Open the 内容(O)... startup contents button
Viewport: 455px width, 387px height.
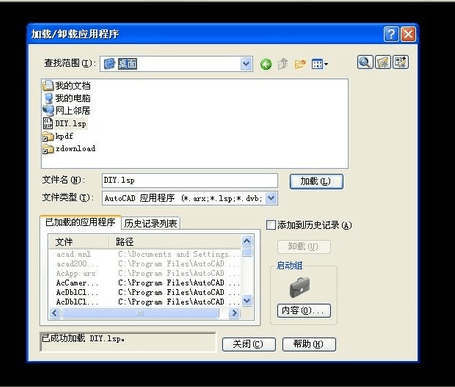304,310
